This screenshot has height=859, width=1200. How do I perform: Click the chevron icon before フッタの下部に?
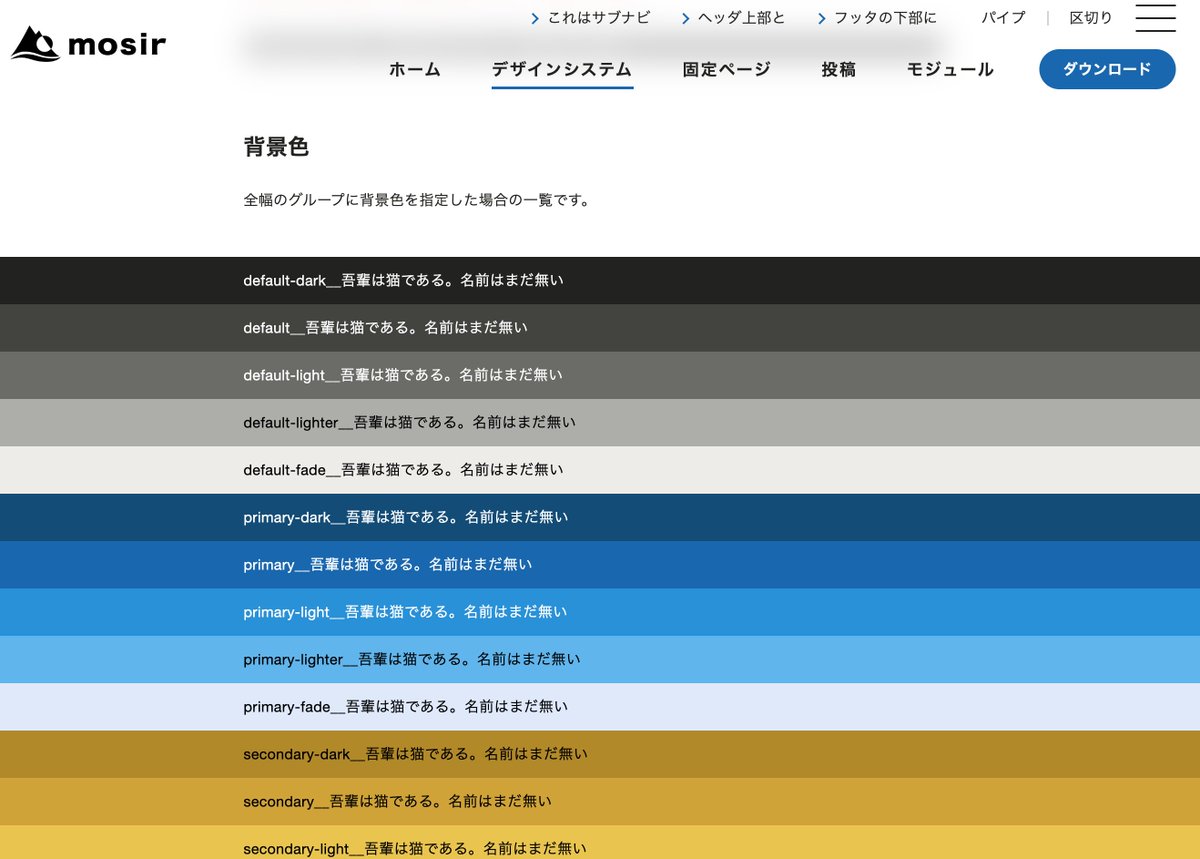(822, 17)
